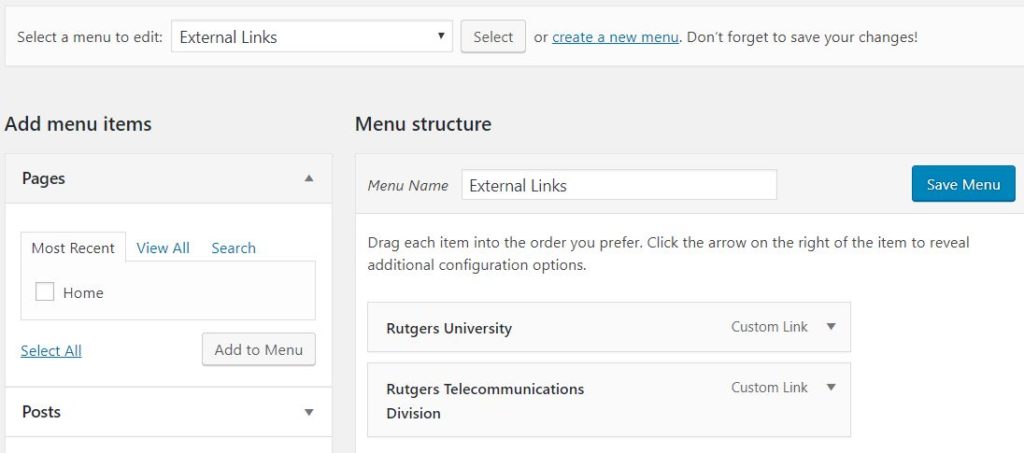Switch to the Most Recent tab
Image resolution: width=1024 pixels, height=453 pixels.
point(73,248)
